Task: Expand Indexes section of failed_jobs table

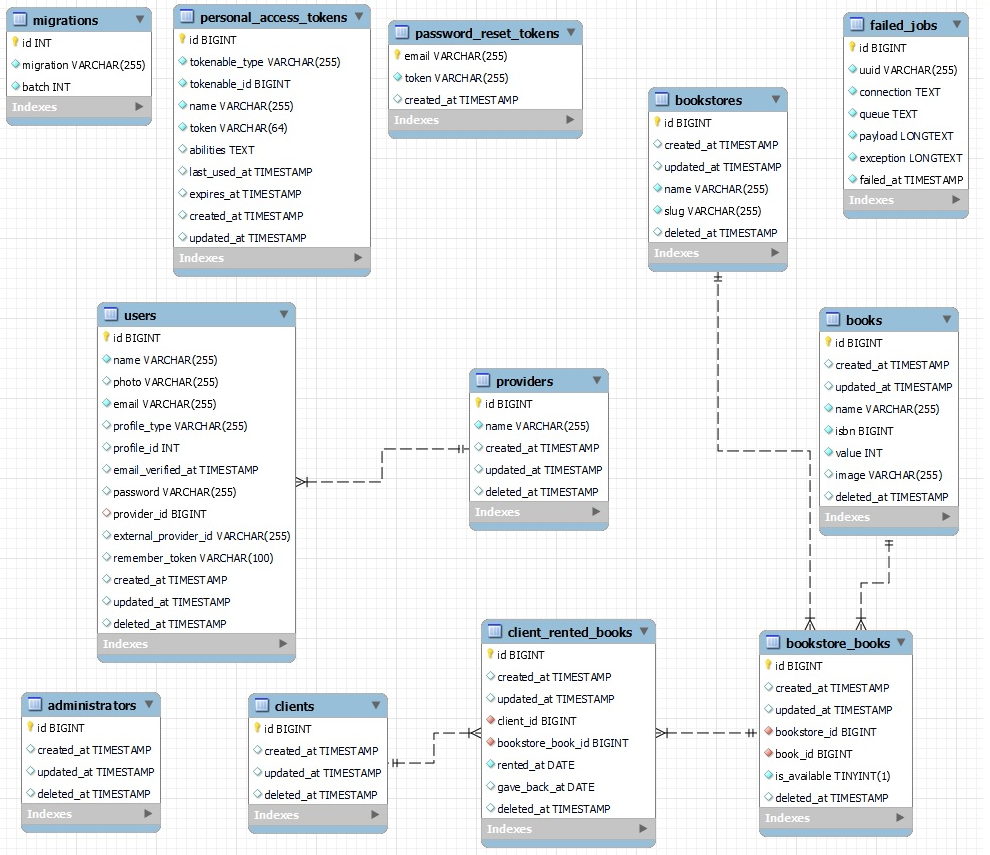Action: click(x=956, y=200)
